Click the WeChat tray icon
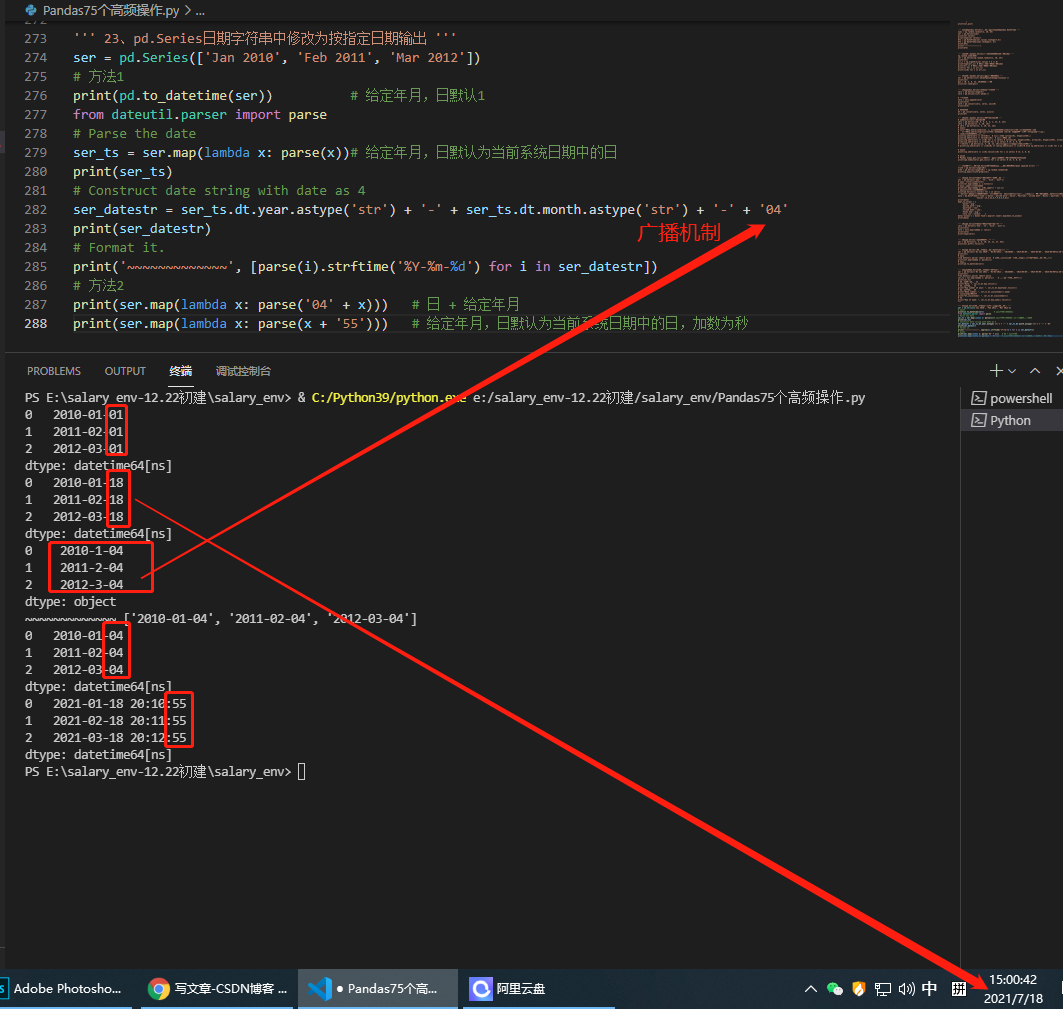 [x=835, y=989]
